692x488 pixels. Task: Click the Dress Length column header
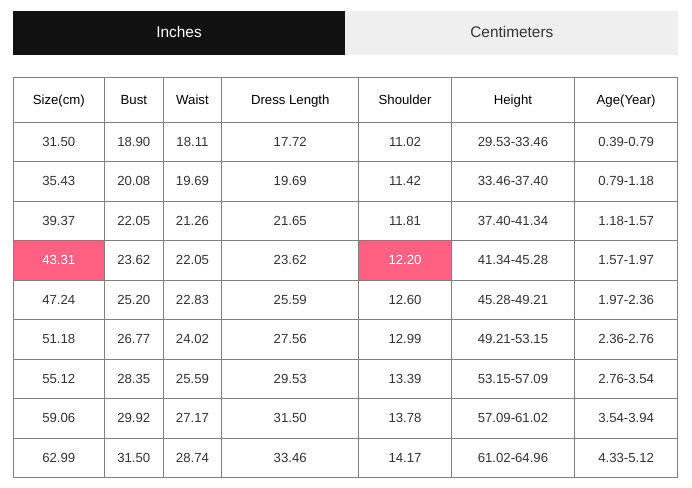pyautogui.click(x=290, y=100)
